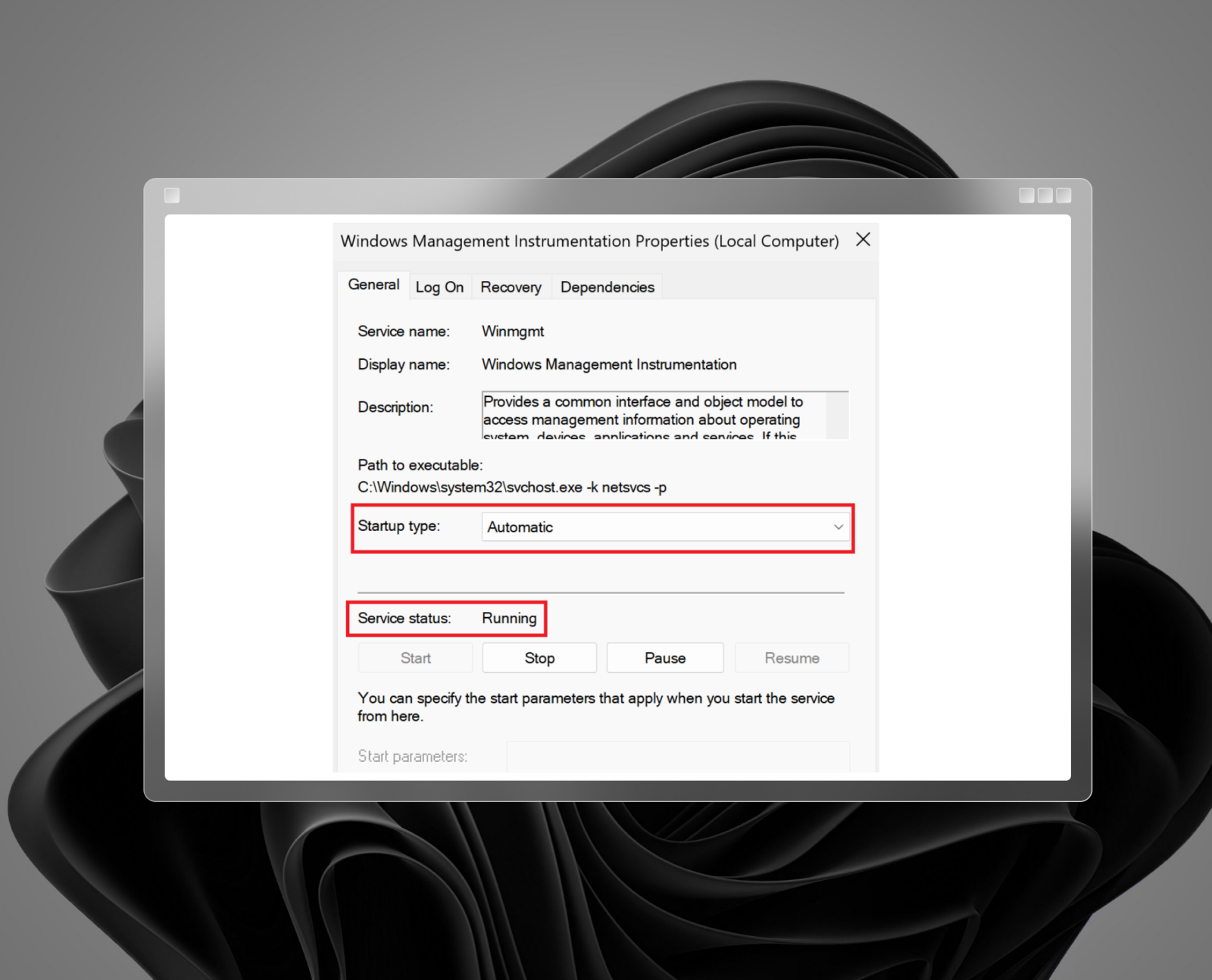Pause the running Winmgmt service

(x=664, y=657)
